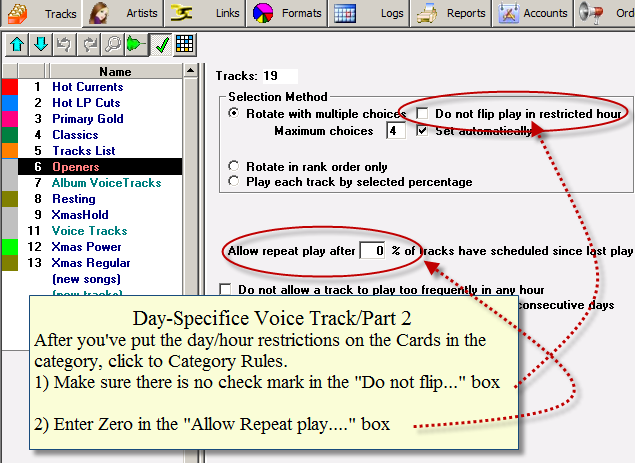Image resolution: width=635 pixels, height=463 pixels.
Task: Open the Formats tab
Action: coord(287,13)
